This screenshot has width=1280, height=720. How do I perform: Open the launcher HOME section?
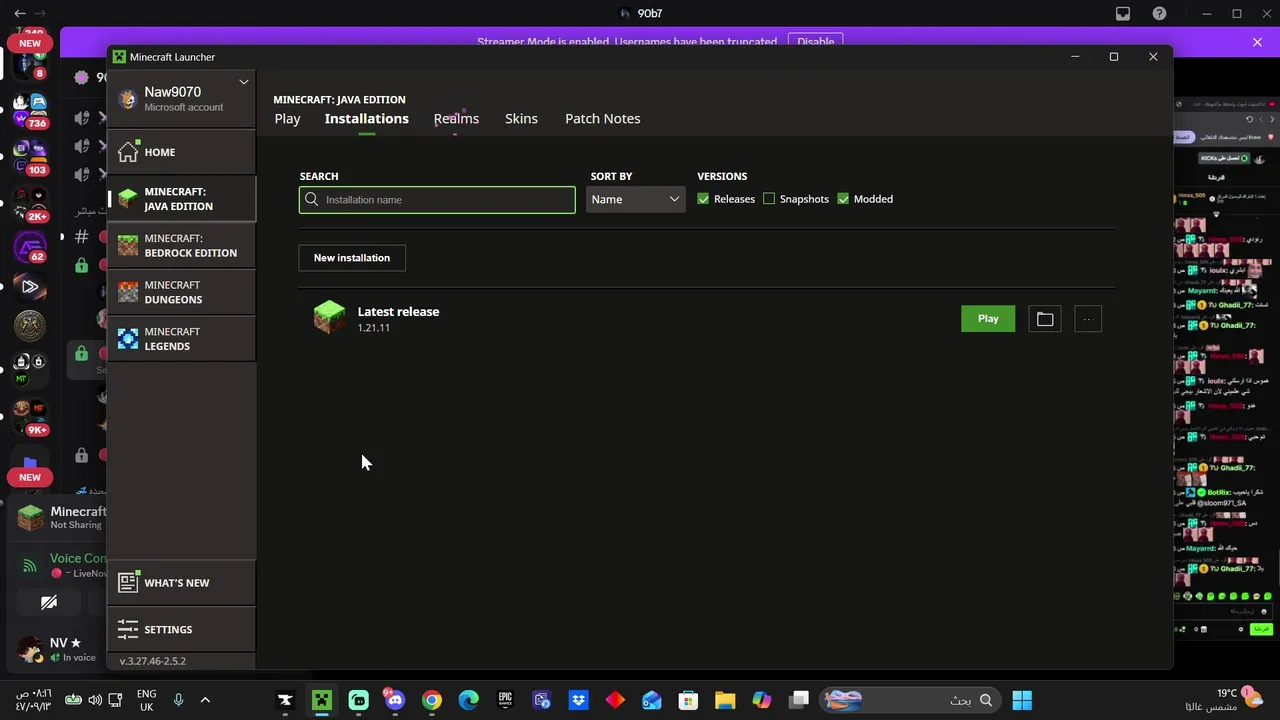tap(181, 152)
